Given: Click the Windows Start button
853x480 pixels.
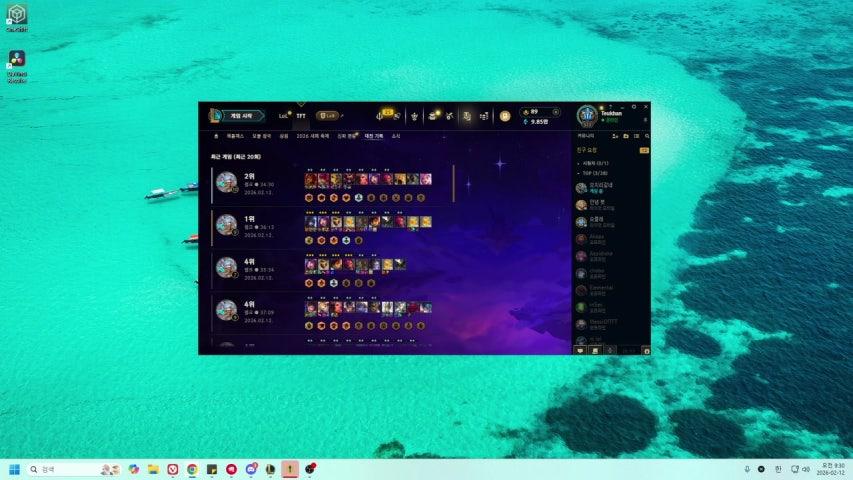Looking at the screenshot, I should point(14,469).
